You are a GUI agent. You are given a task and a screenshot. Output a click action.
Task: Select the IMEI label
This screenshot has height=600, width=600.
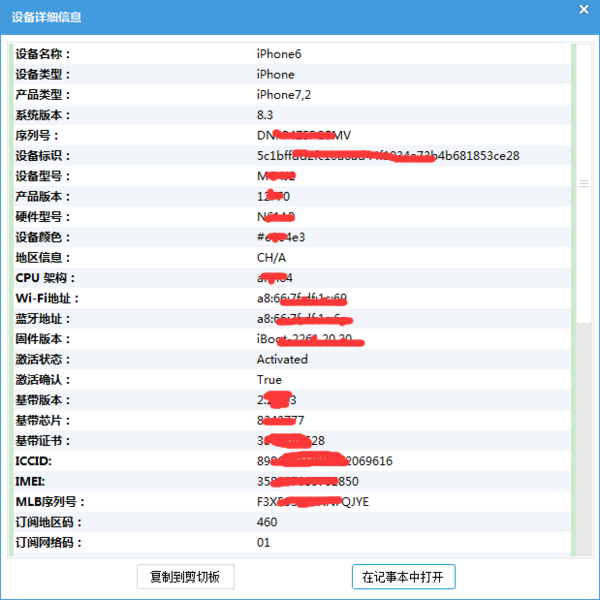pos(30,481)
